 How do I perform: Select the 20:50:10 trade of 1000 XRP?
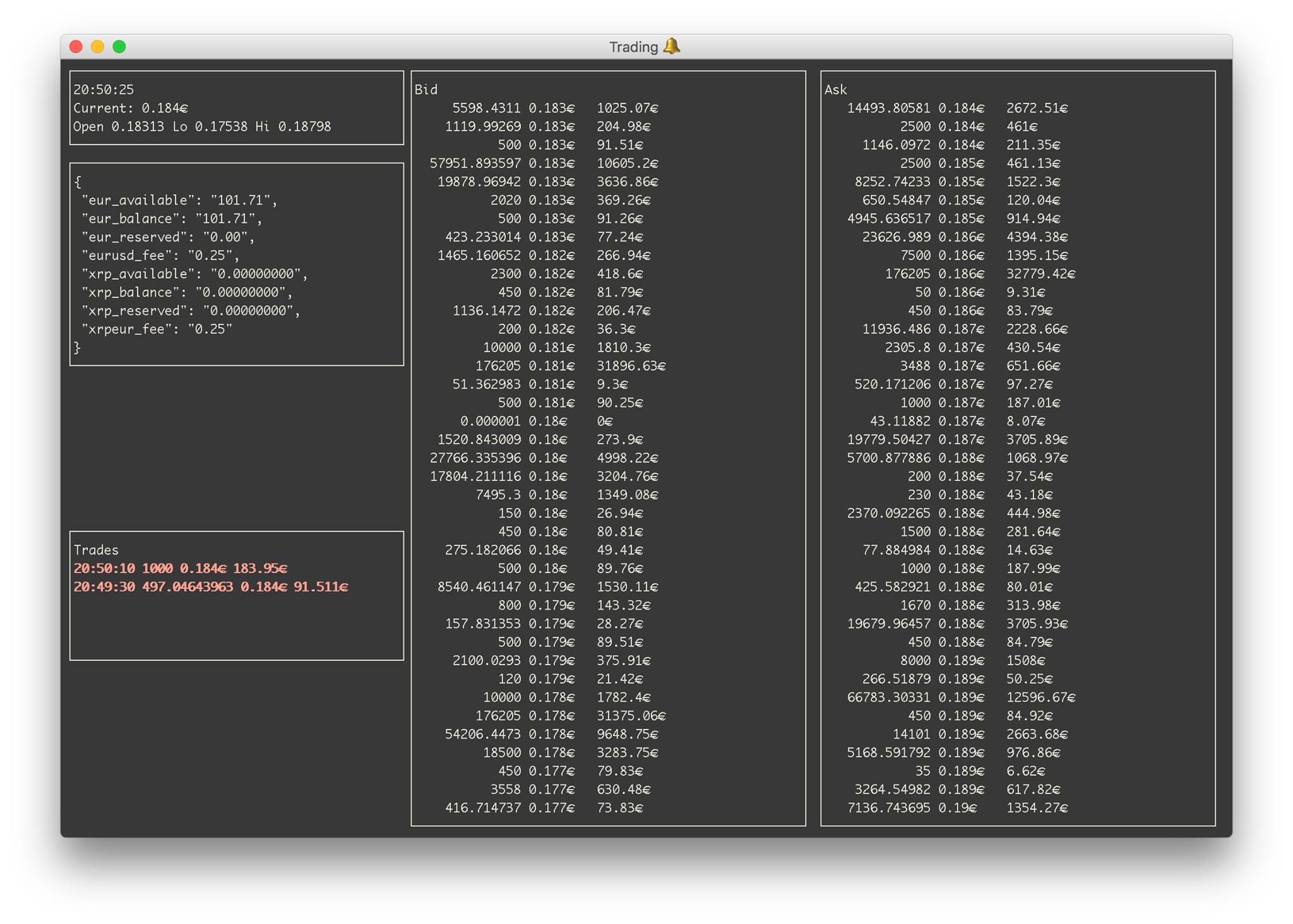coord(181,568)
